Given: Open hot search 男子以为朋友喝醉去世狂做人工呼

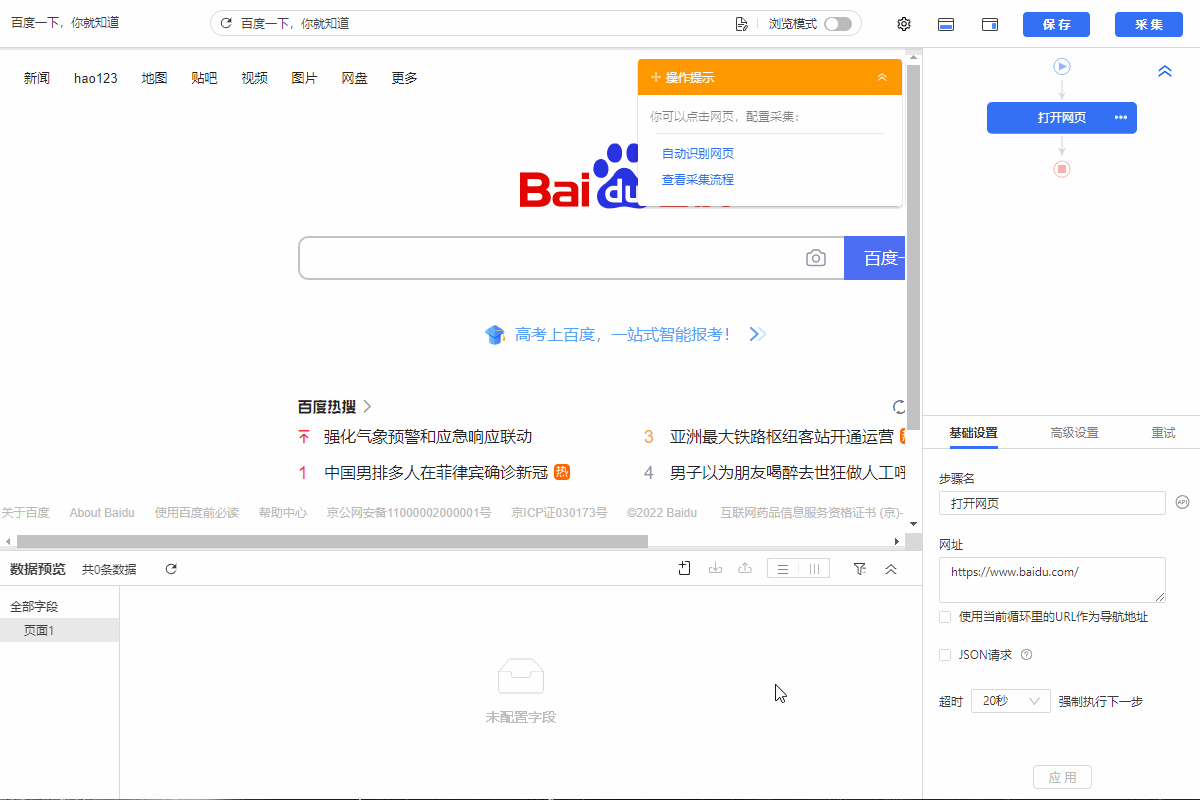Looking at the screenshot, I should pyautogui.click(x=787, y=472).
